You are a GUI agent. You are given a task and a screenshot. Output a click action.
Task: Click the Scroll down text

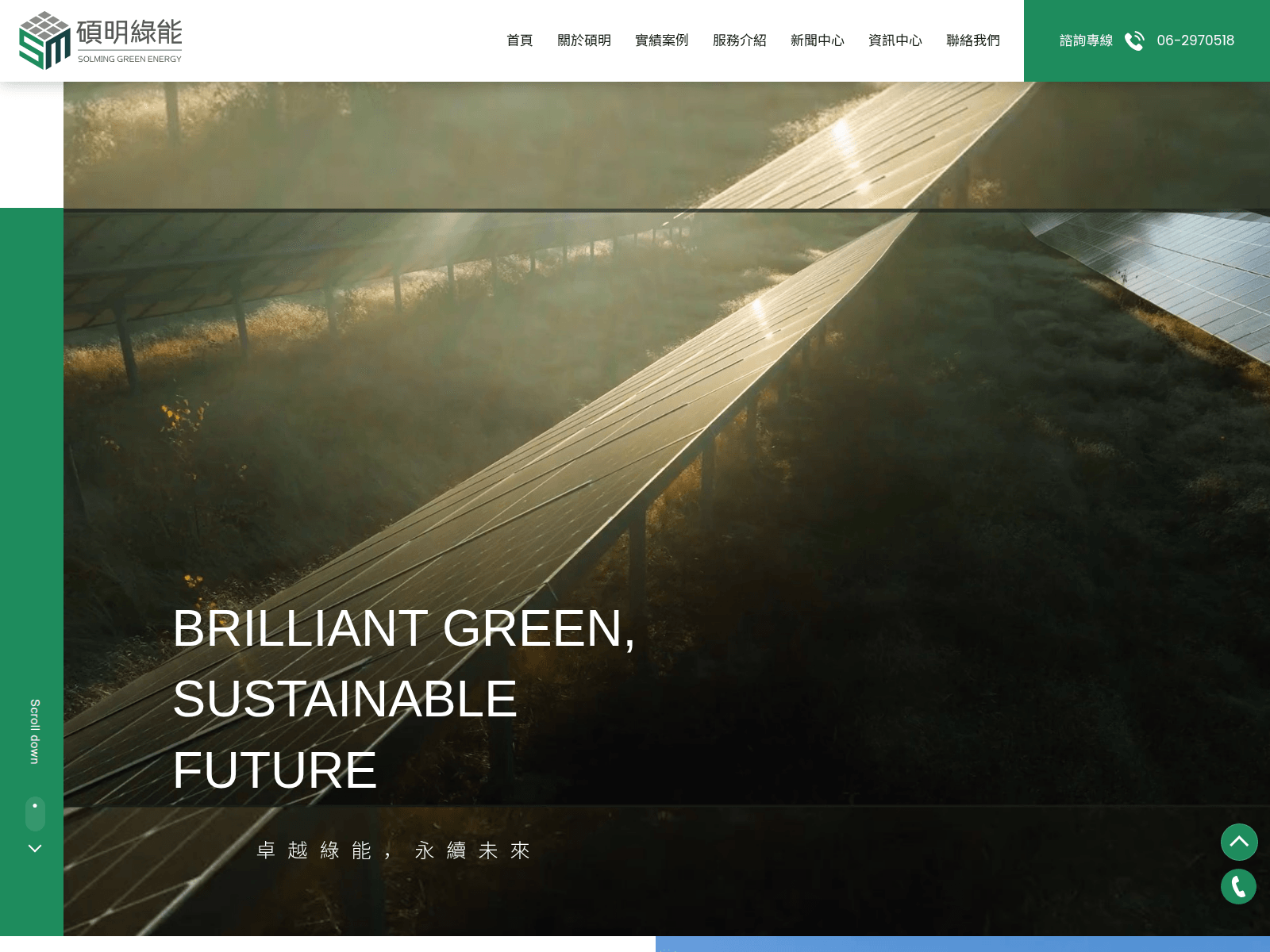[35, 731]
